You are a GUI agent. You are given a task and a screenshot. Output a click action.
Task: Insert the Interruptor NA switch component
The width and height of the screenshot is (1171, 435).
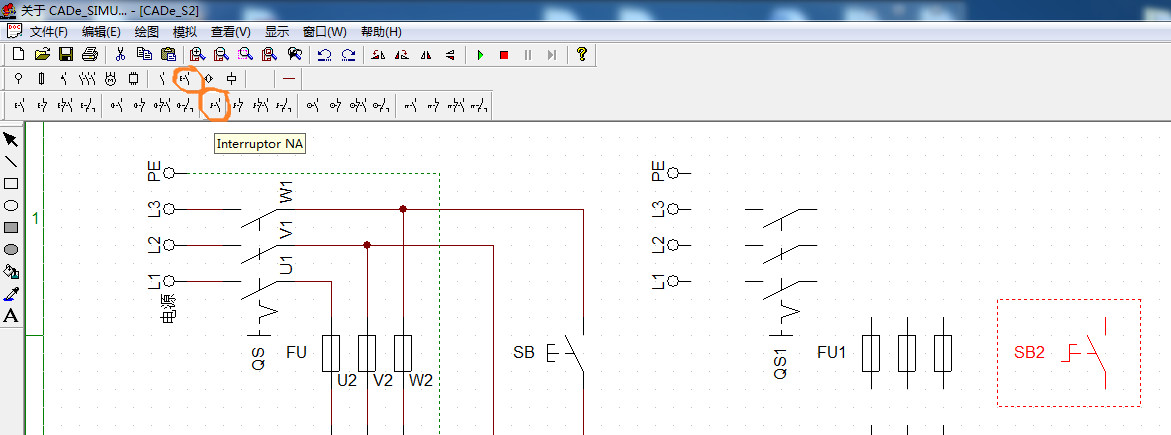click(215, 107)
